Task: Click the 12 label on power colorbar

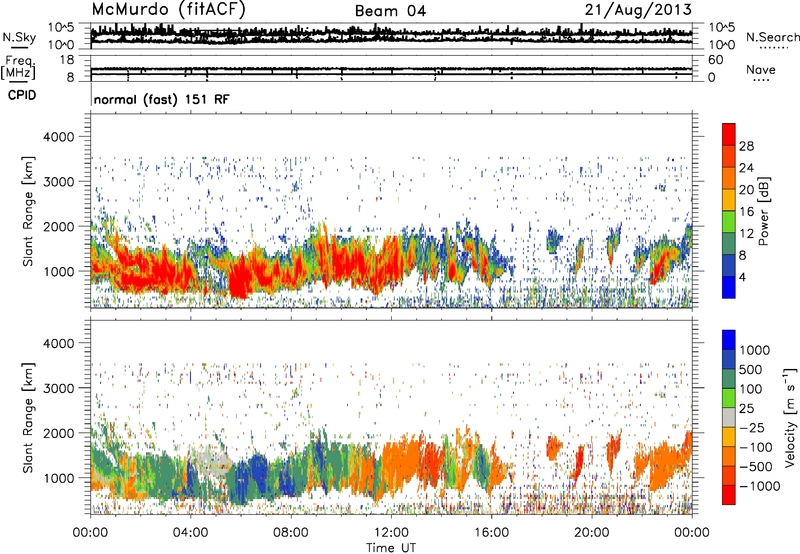Action: [x=746, y=234]
